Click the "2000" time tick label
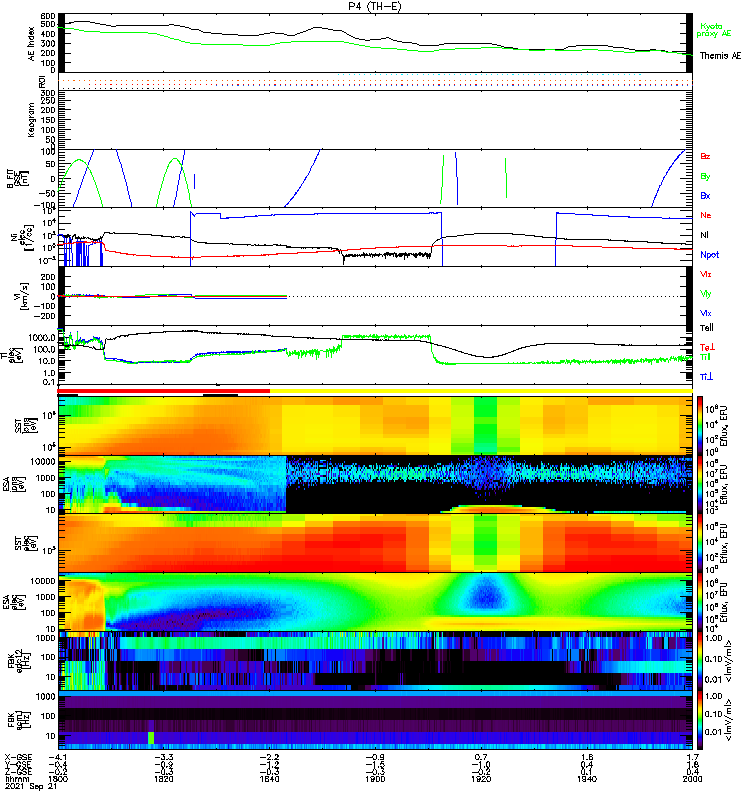This screenshot has height=800, width=750. pyautogui.click(x=692, y=779)
